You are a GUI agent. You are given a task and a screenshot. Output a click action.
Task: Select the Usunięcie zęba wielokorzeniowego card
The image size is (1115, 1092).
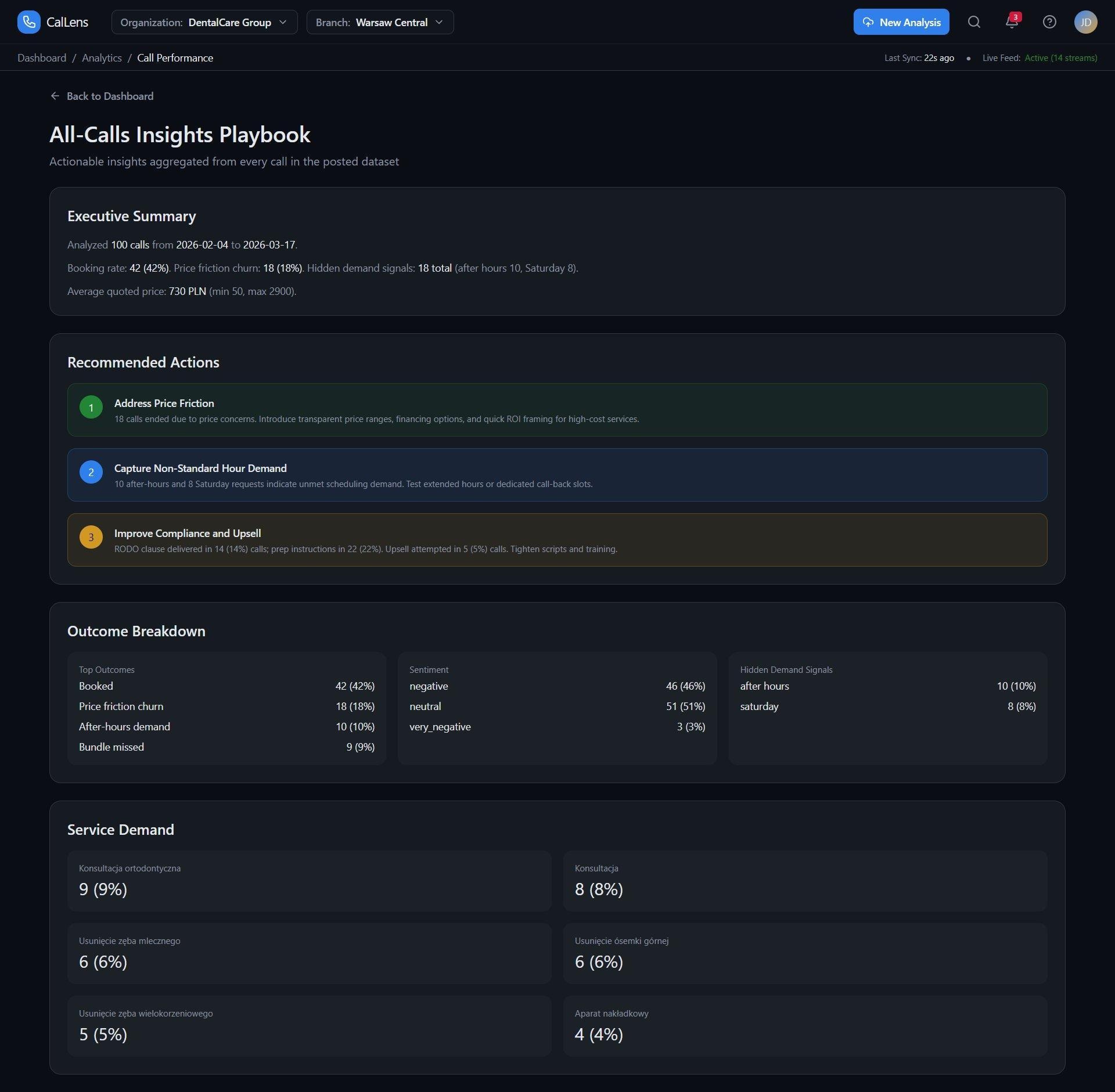(309, 1026)
